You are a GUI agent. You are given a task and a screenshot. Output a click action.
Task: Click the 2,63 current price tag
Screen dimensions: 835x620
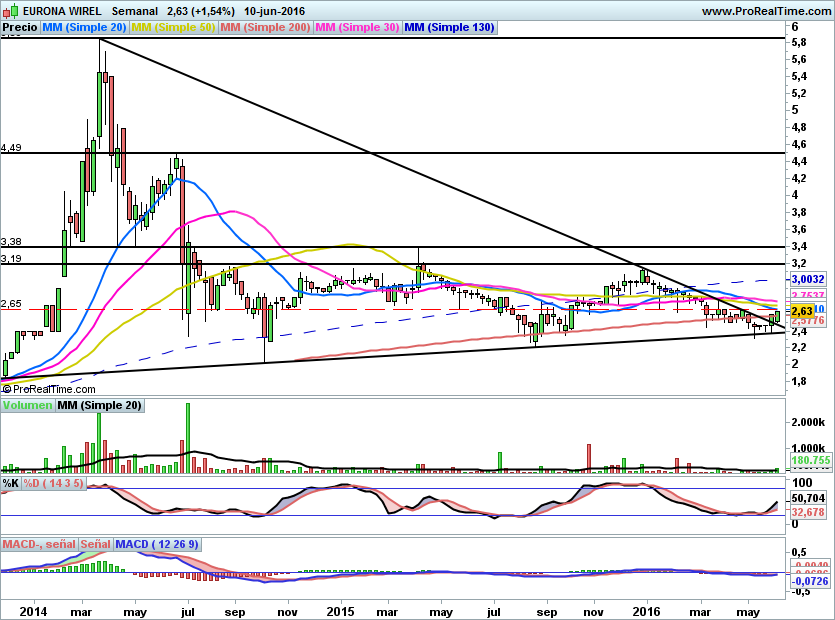tap(800, 312)
